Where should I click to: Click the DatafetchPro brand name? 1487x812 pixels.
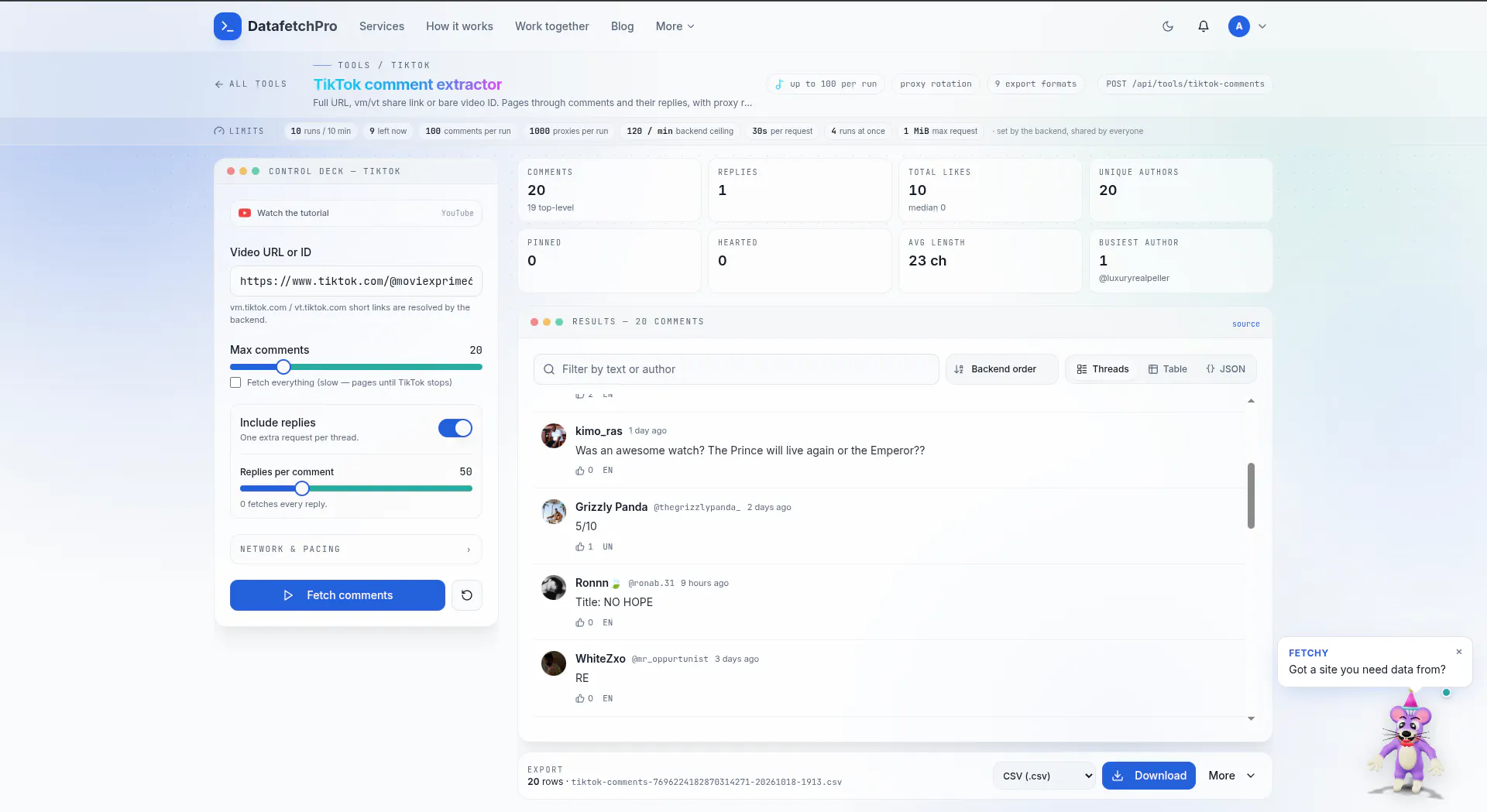click(292, 26)
